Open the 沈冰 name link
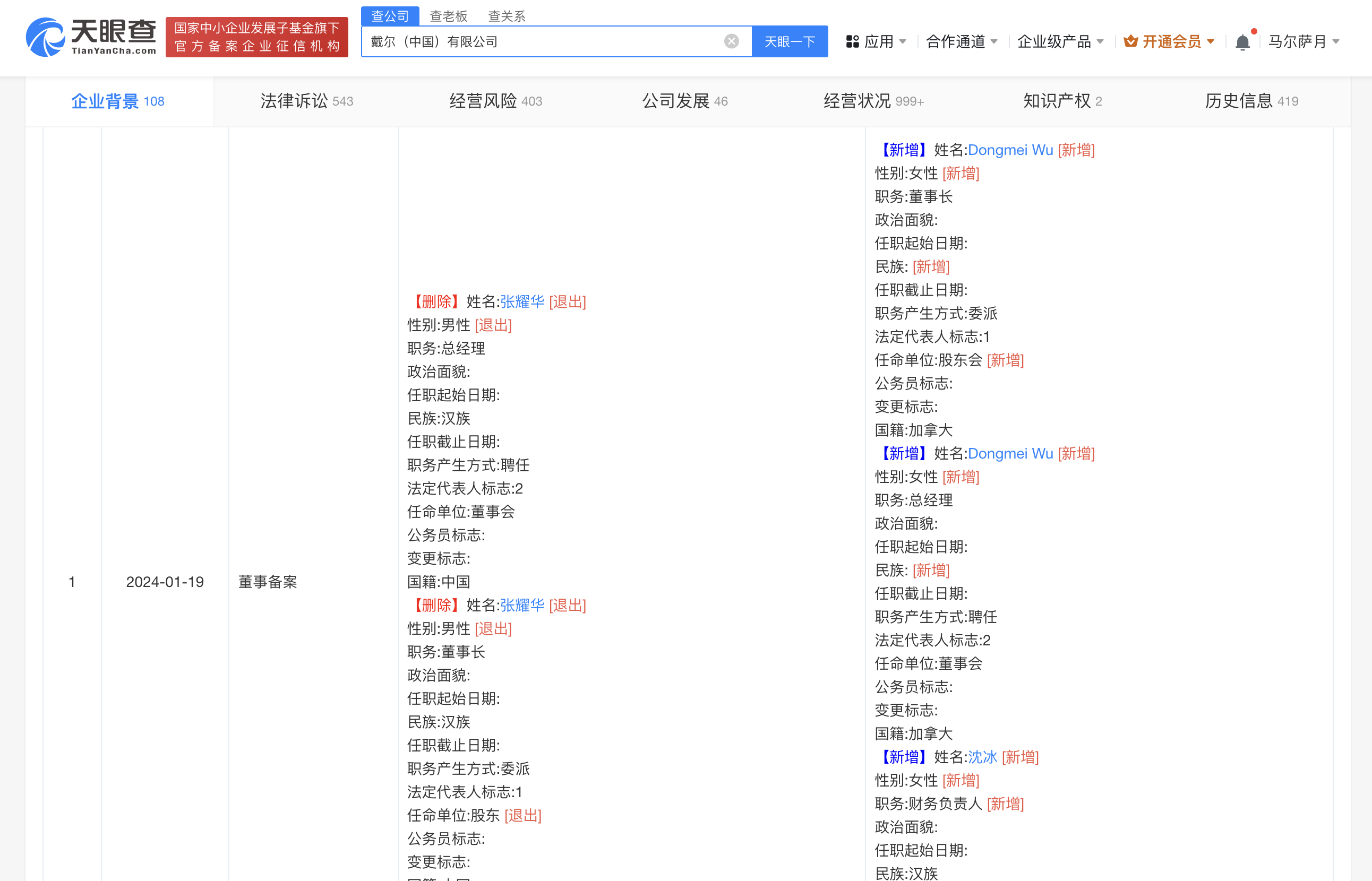This screenshot has height=881, width=1372. (x=982, y=757)
